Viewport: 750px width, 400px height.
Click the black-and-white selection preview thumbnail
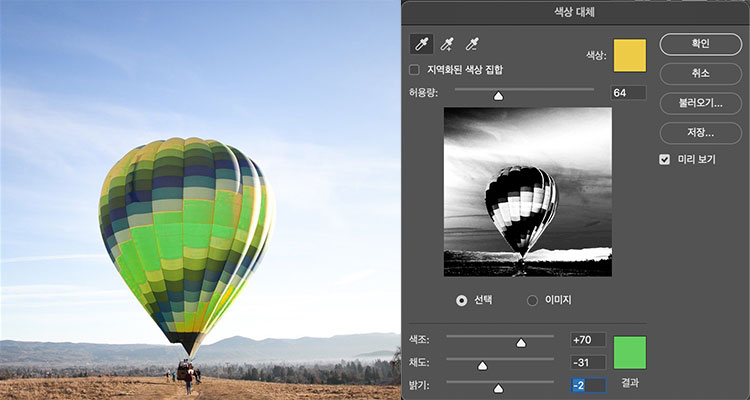click(528, 192)
